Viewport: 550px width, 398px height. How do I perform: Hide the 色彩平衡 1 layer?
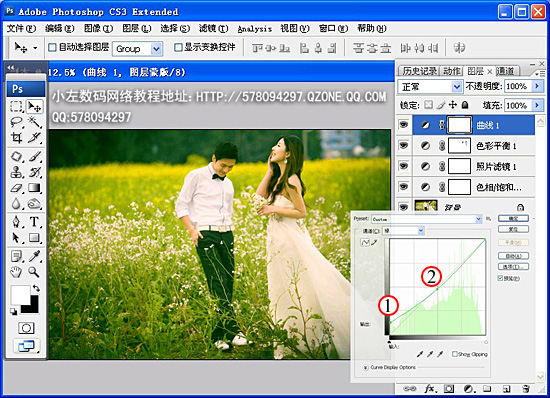404,145
